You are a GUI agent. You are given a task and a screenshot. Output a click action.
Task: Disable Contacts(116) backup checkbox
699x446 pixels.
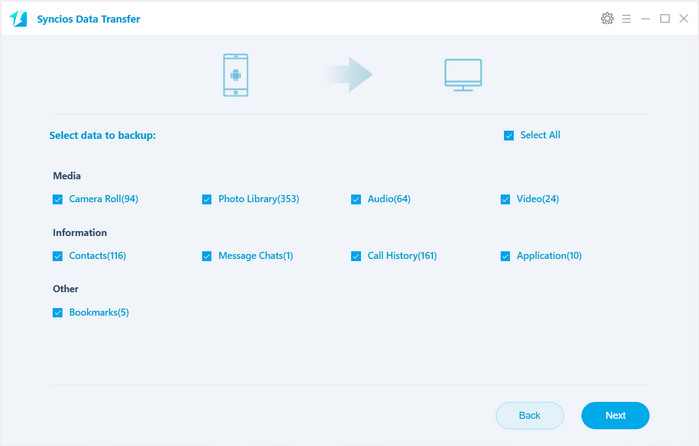[58, 257]
